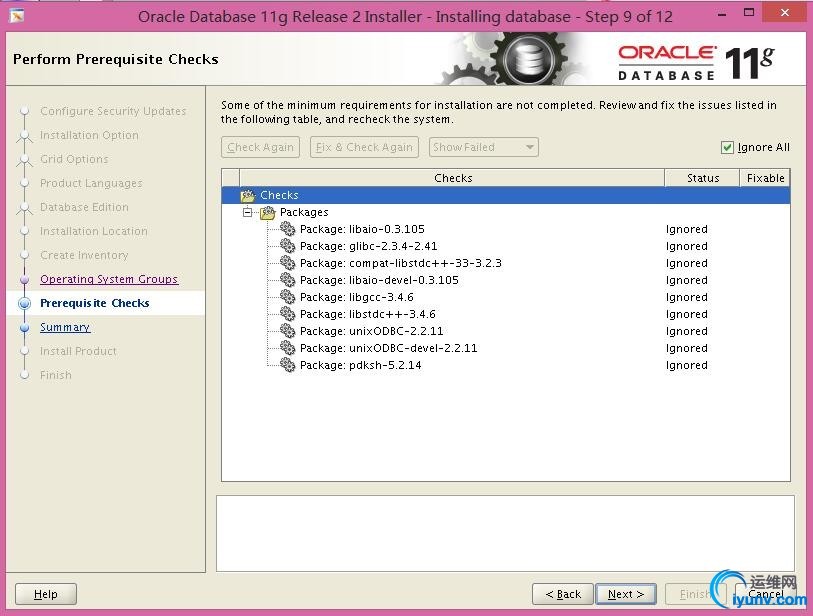Screen dimensions: 813x616
Task: Proceed with the Next button
Action: (626, 594)
